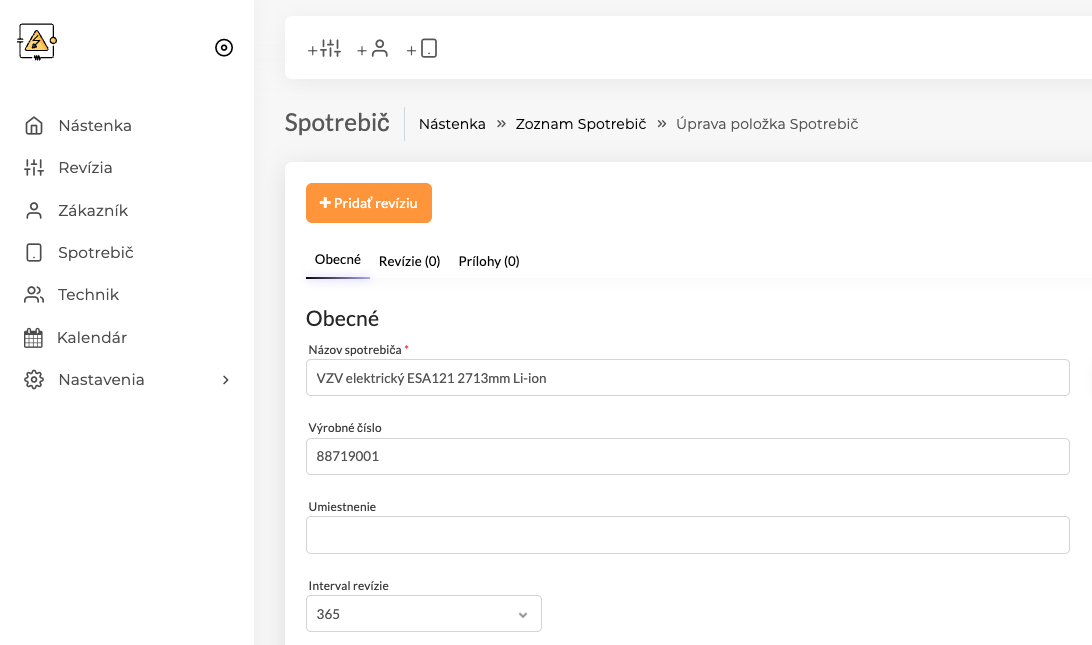1092x645 pixels.
Task: Click add customer shortcut icon in top bar
Action: [x=373, y=49]
